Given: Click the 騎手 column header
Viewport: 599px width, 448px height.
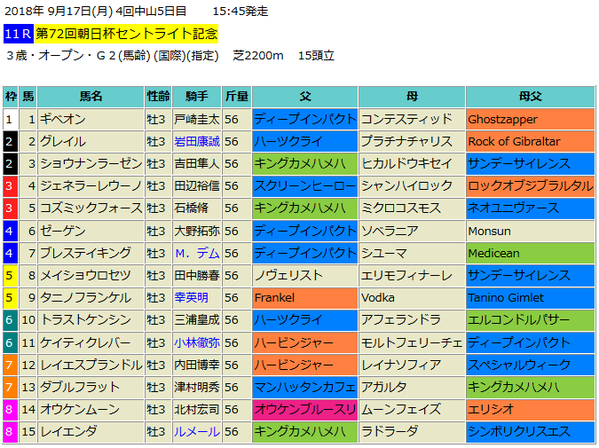Looking at the screenshot, I should coord(197,96).
